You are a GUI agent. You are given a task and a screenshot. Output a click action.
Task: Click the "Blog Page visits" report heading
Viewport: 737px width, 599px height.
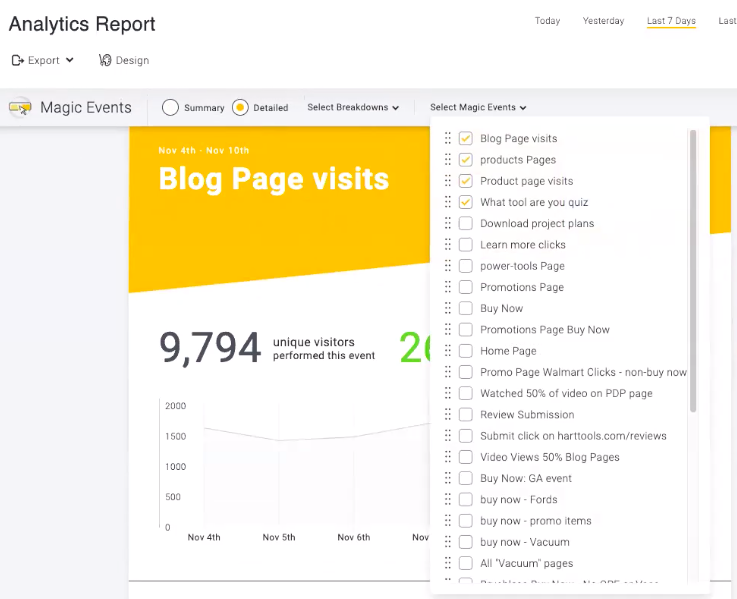(x=274, y=180)
